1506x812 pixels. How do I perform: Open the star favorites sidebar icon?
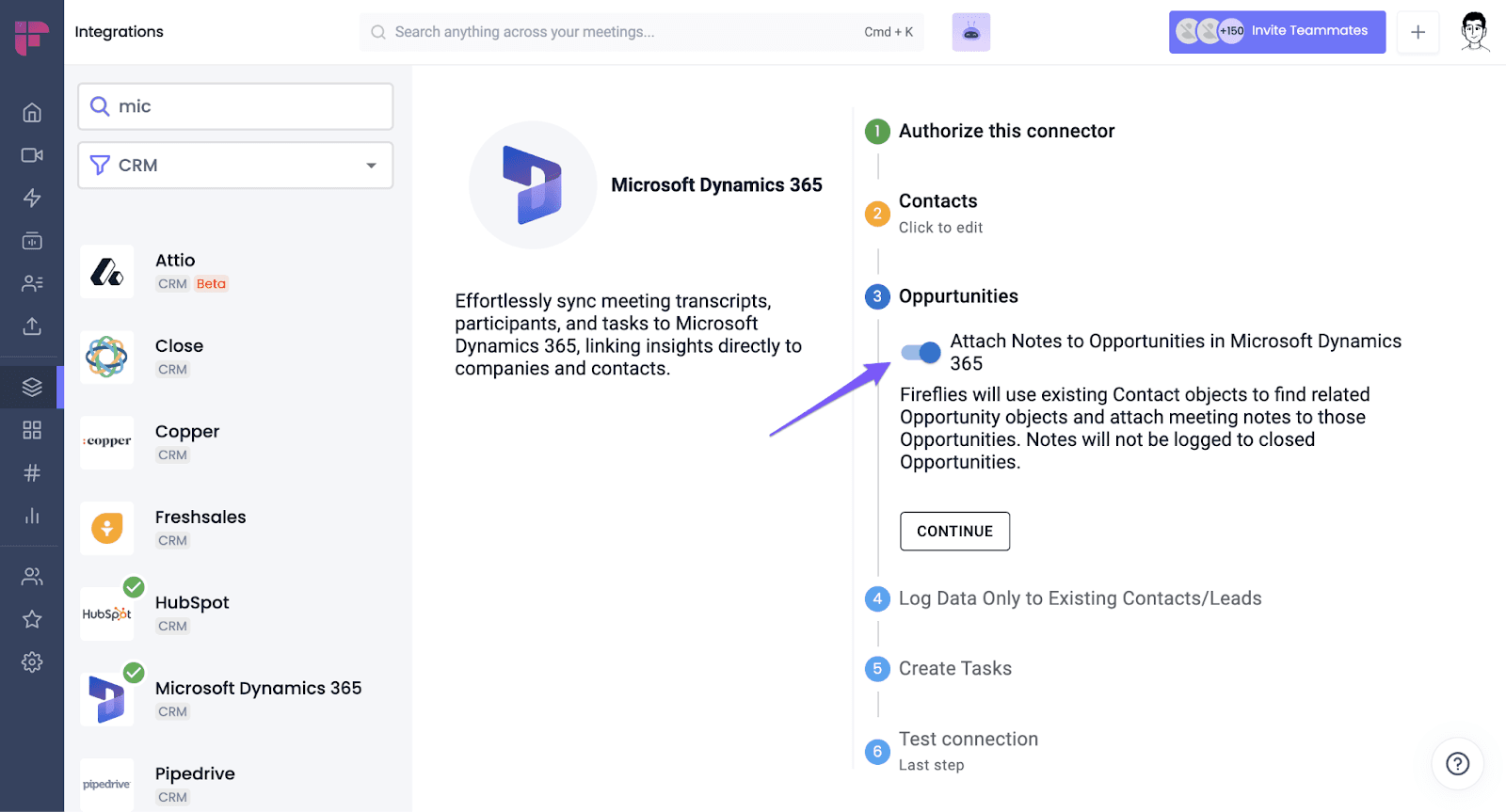tap(32, 619)
